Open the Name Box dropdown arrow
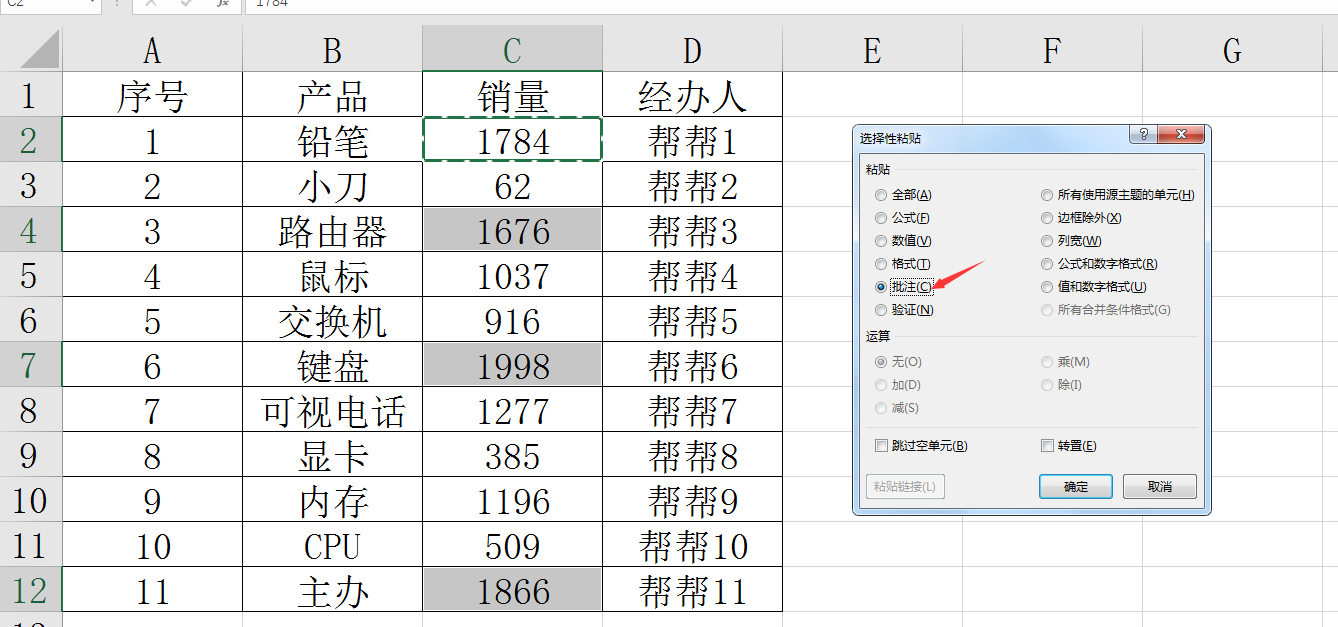1338x627 pixels. click(94, 4)
